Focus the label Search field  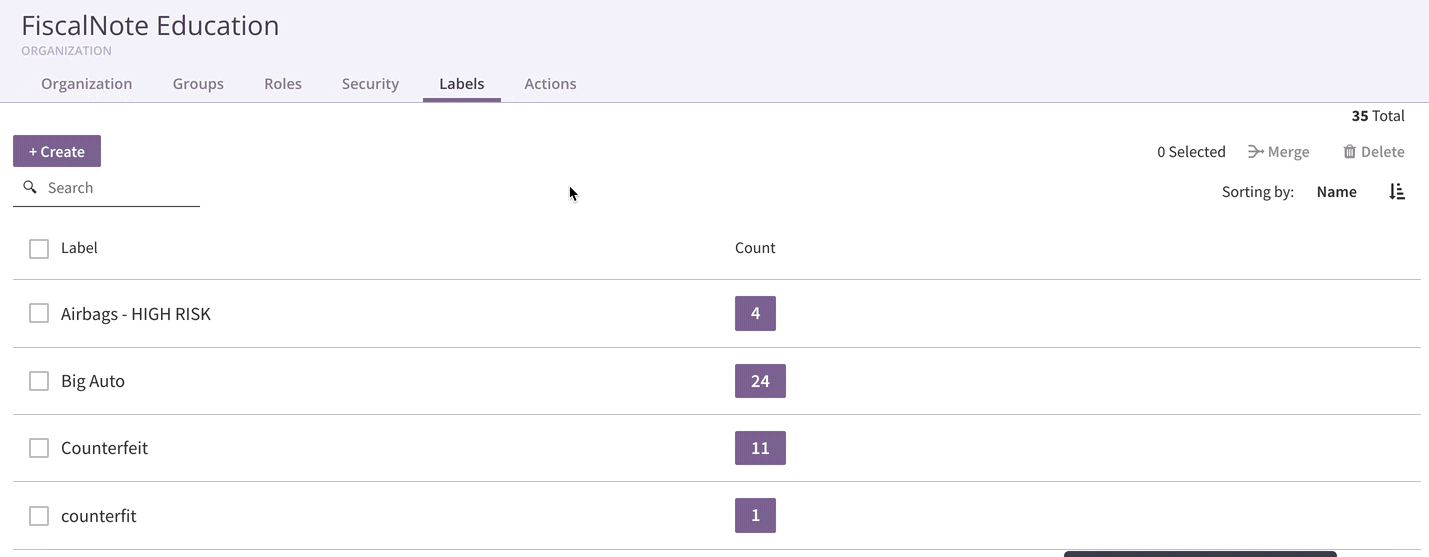coord(106,188)
